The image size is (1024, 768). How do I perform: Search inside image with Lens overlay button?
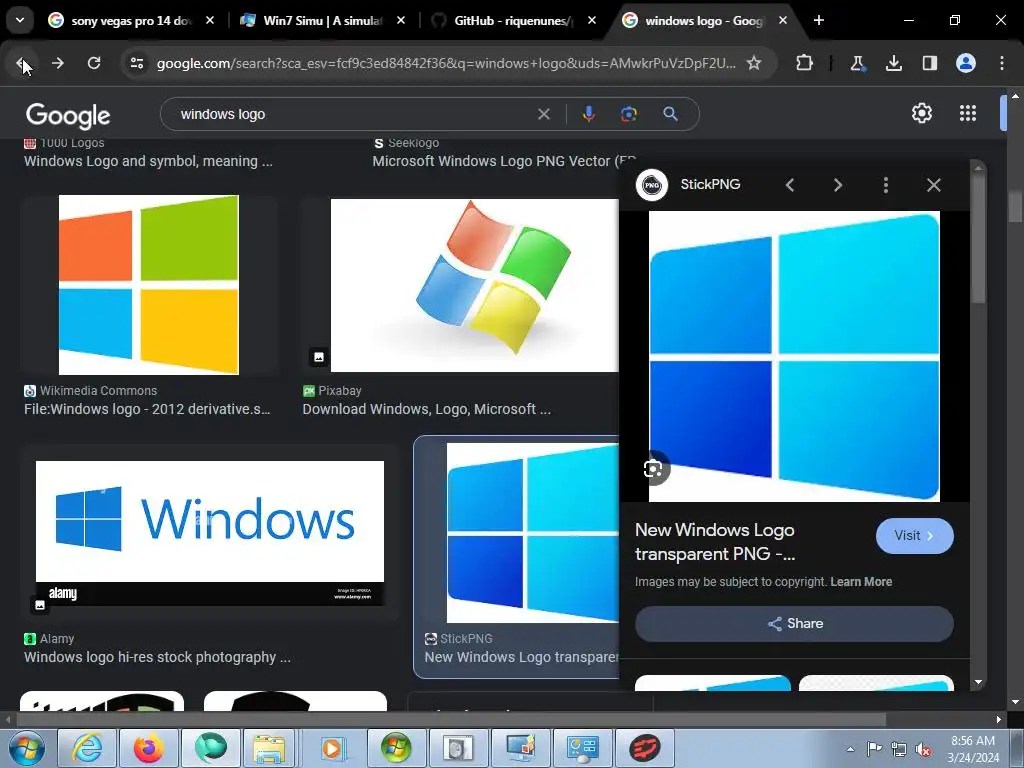click(x=653, y=468)
